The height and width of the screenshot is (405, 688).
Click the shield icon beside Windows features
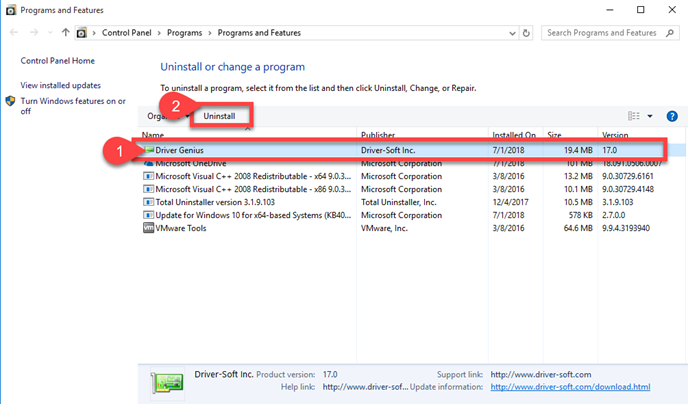11,101
